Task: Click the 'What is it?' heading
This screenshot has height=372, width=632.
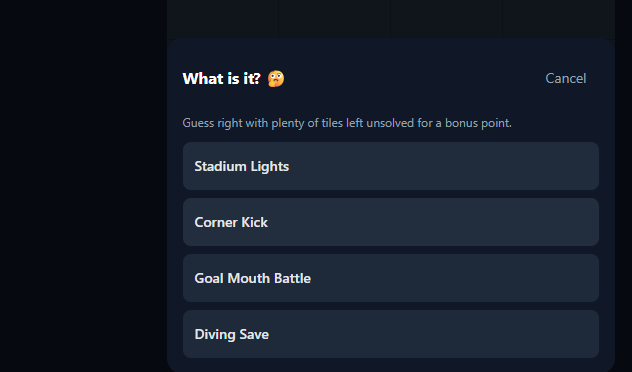Action: coord(221,79)
